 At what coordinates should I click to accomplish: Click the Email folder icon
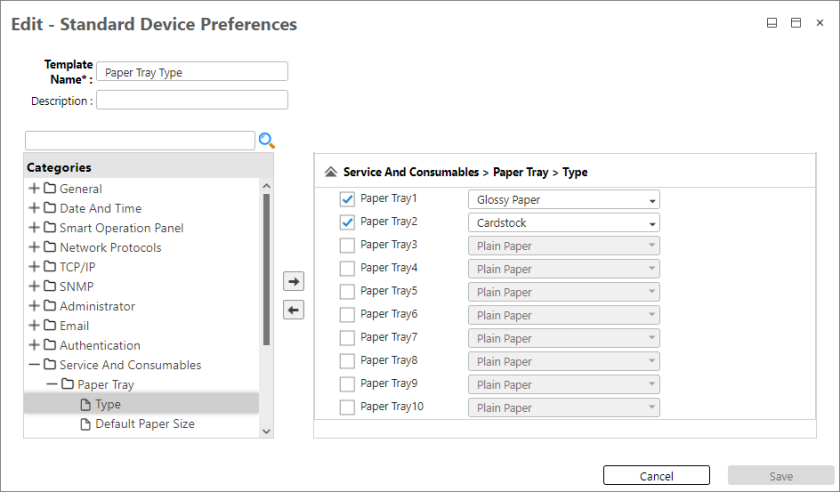point(50,326)
